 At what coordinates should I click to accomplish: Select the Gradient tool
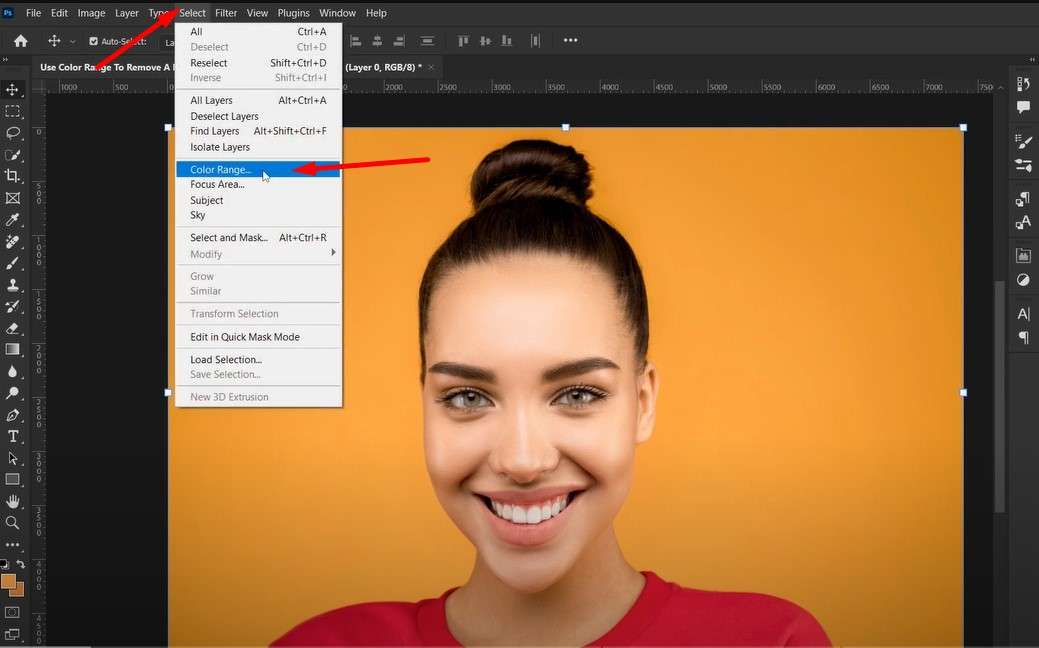(x=13, y=350)
